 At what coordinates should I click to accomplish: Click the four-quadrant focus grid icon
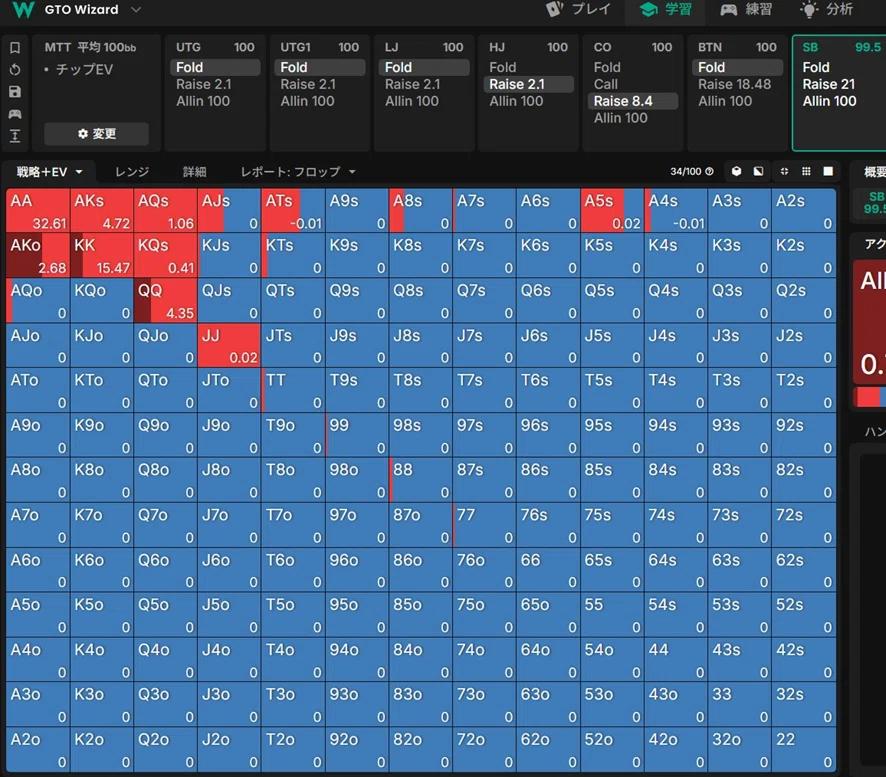click(784, 171)
